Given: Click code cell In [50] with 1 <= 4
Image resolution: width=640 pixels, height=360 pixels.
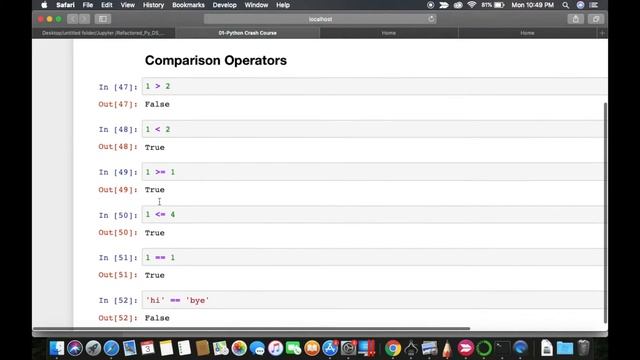Looking at the screenshot, I should [x=374, y=215].
